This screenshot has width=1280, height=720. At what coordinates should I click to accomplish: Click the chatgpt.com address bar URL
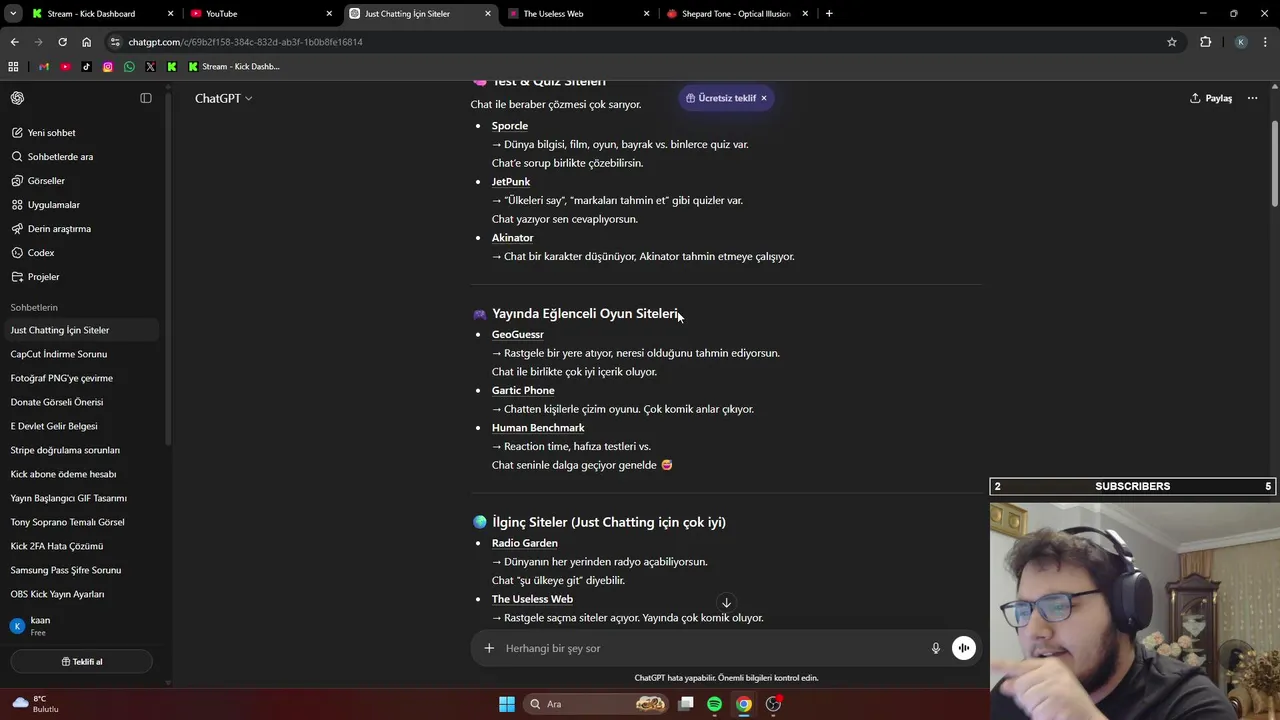point(245,42)
